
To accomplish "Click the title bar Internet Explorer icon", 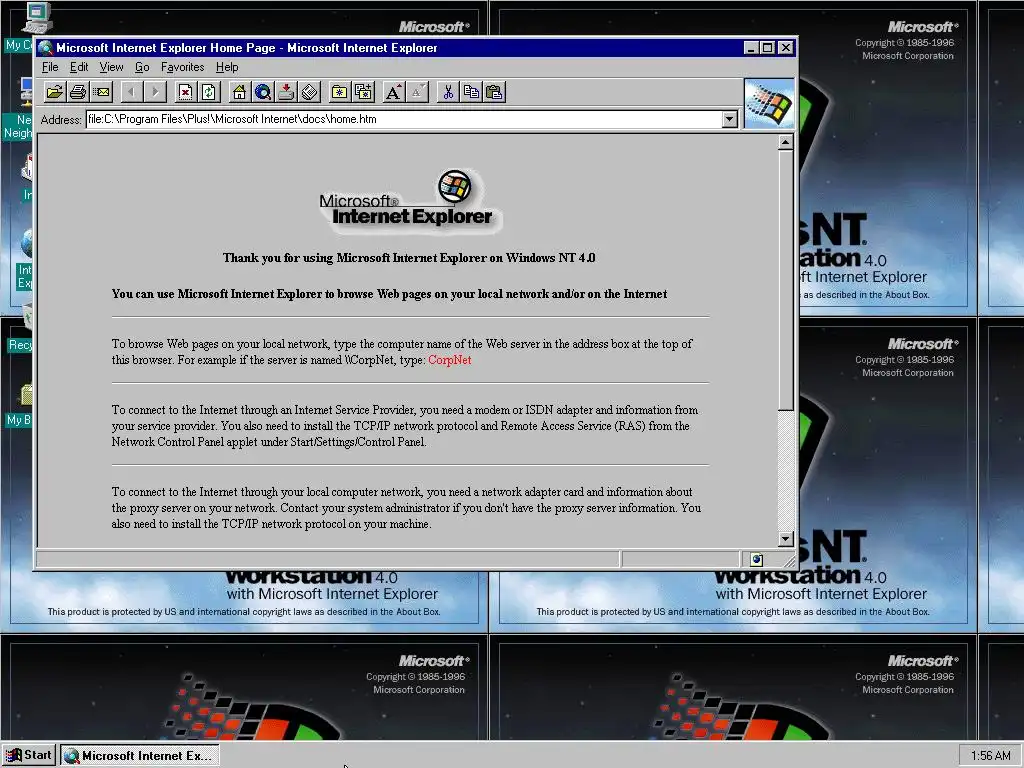I will (x=45, y=48).
